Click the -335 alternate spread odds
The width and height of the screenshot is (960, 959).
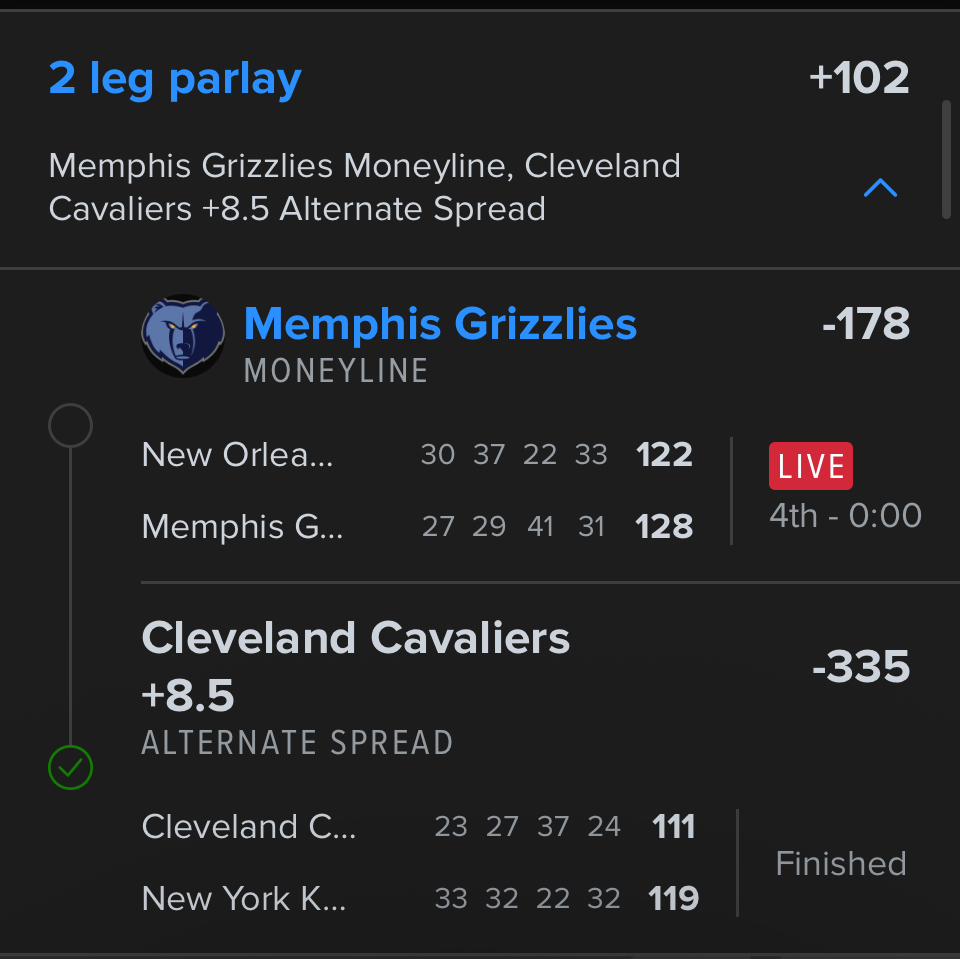[860, 667]
